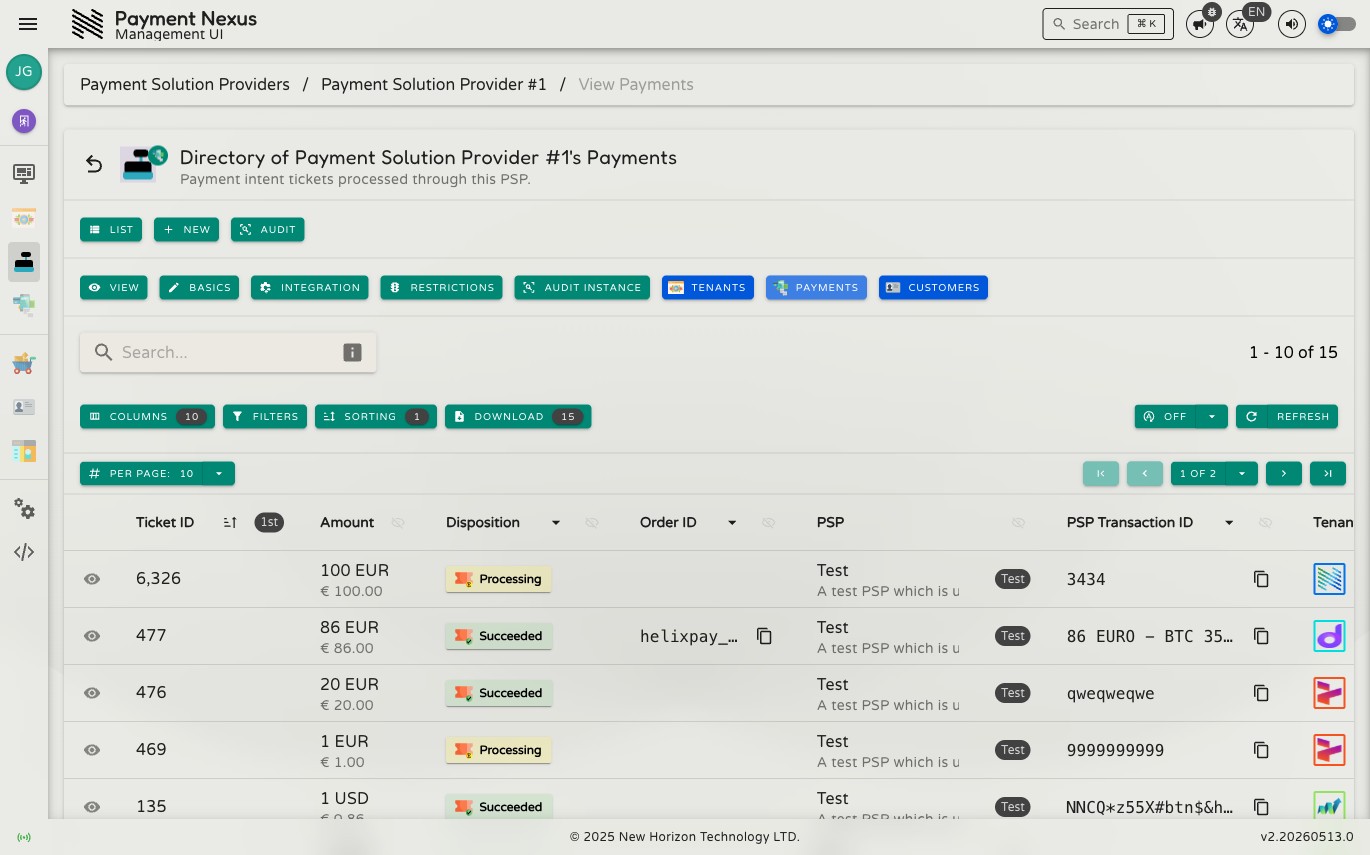Open the per page dropdown arrow
The image size is (1370, 855).
tap(219, 474)
